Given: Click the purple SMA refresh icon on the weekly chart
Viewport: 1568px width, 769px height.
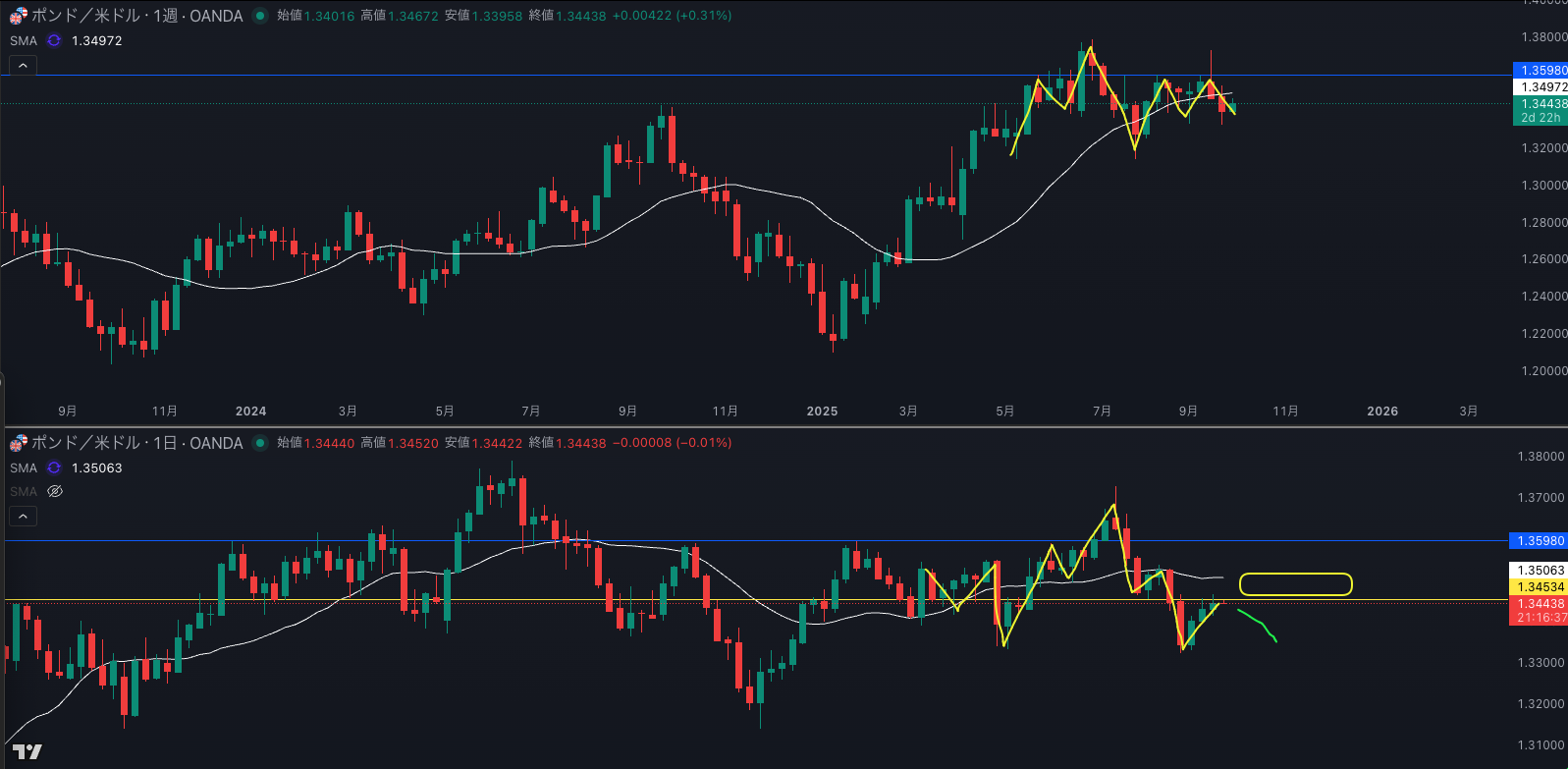Looking at the screenshot, I should point(54,40).
